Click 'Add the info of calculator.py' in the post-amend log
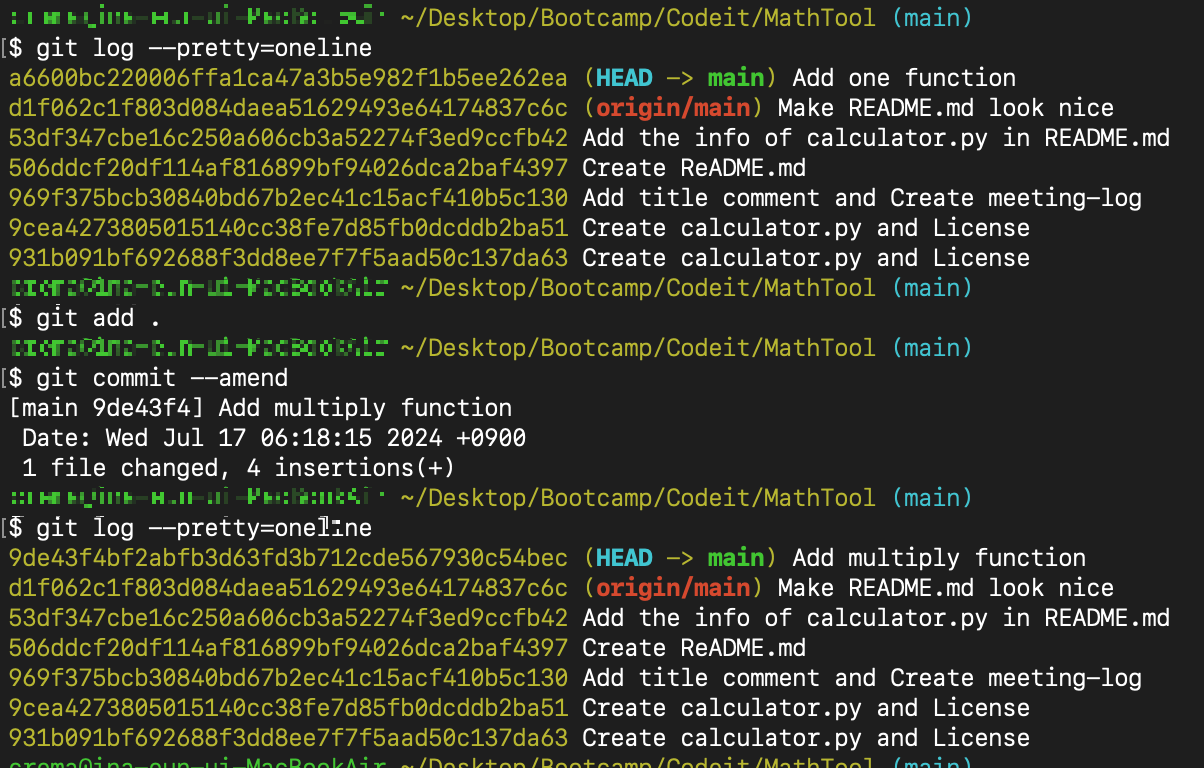The width and height of the screenshot is (1204, 768). click(785, 618)
